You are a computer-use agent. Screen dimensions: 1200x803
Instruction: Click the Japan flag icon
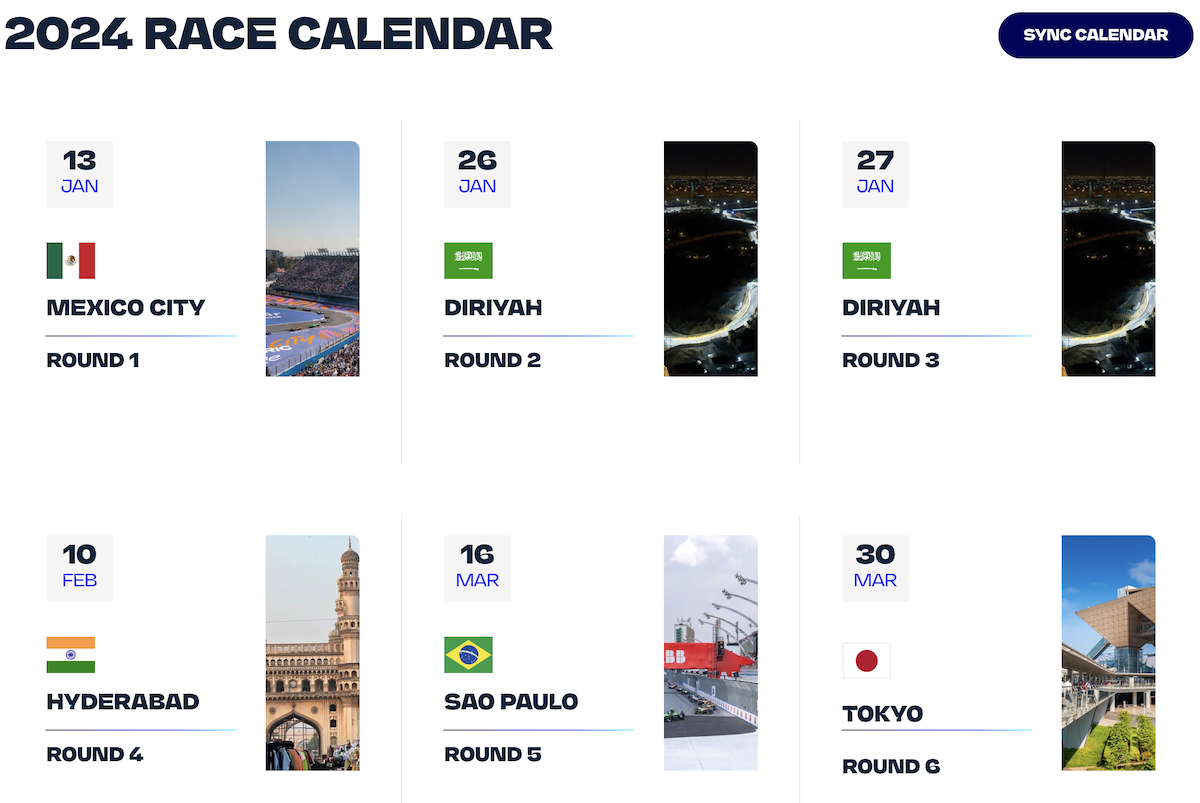point(867,661)
